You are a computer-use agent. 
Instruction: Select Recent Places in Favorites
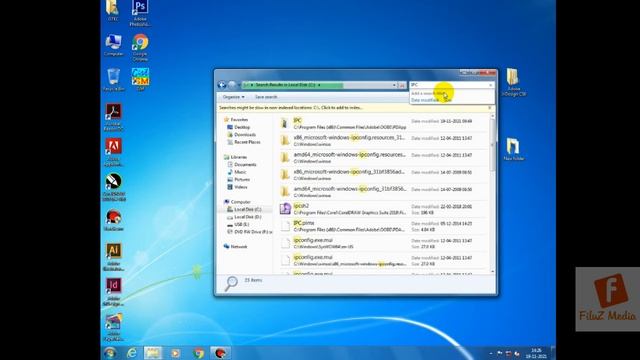coord(243,142)
